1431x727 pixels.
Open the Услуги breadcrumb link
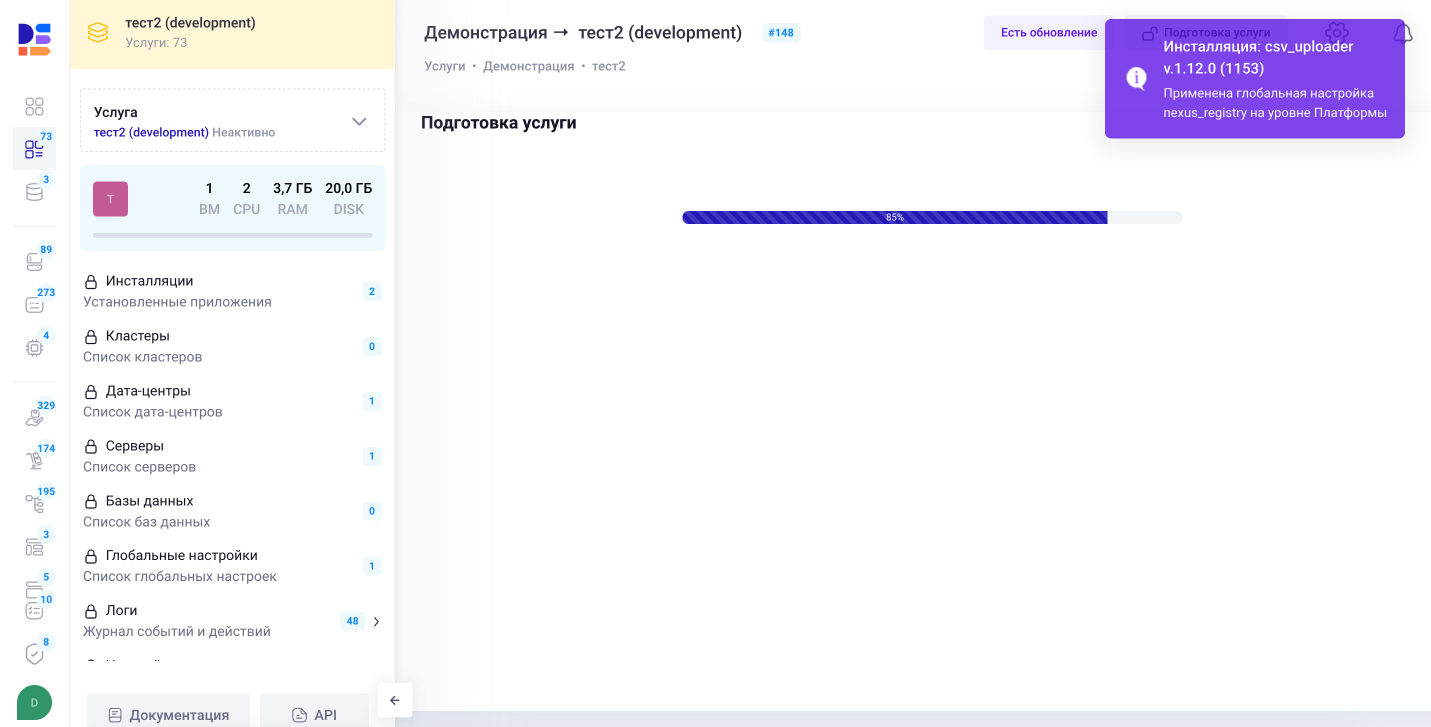click(x=444, y=65)
